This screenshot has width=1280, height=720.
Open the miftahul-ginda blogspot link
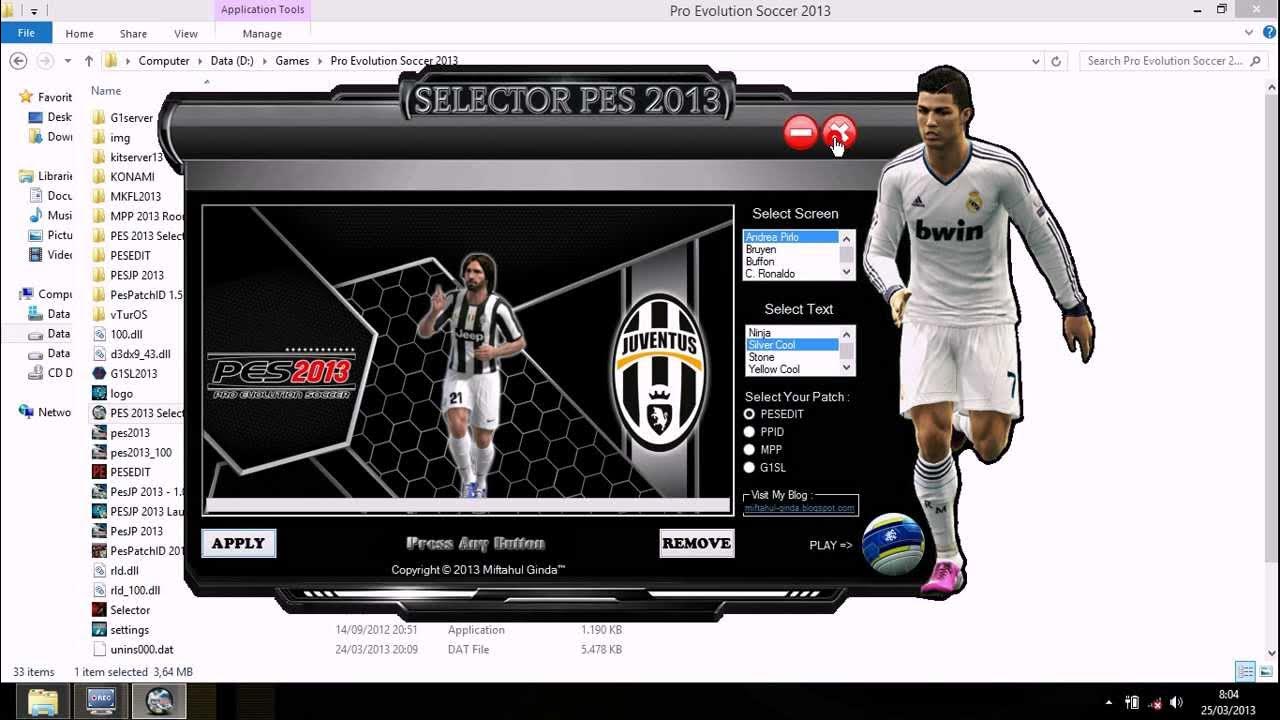click(800, 508)
